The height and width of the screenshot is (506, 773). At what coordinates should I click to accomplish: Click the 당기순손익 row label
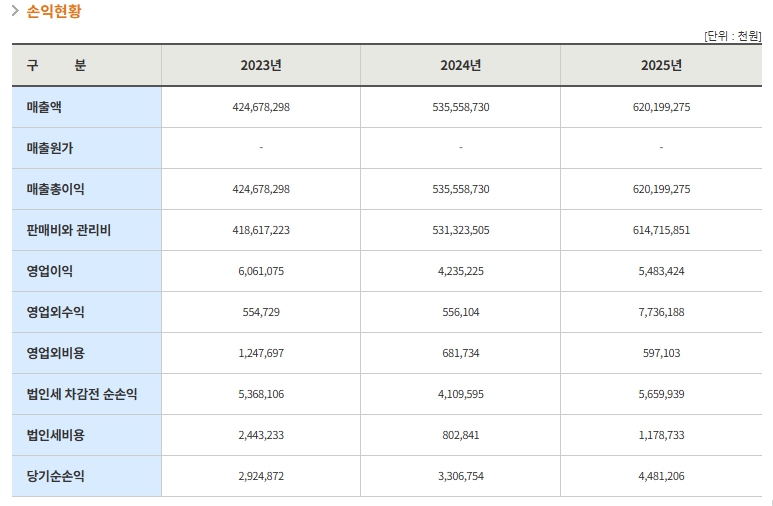coord(56,476)
